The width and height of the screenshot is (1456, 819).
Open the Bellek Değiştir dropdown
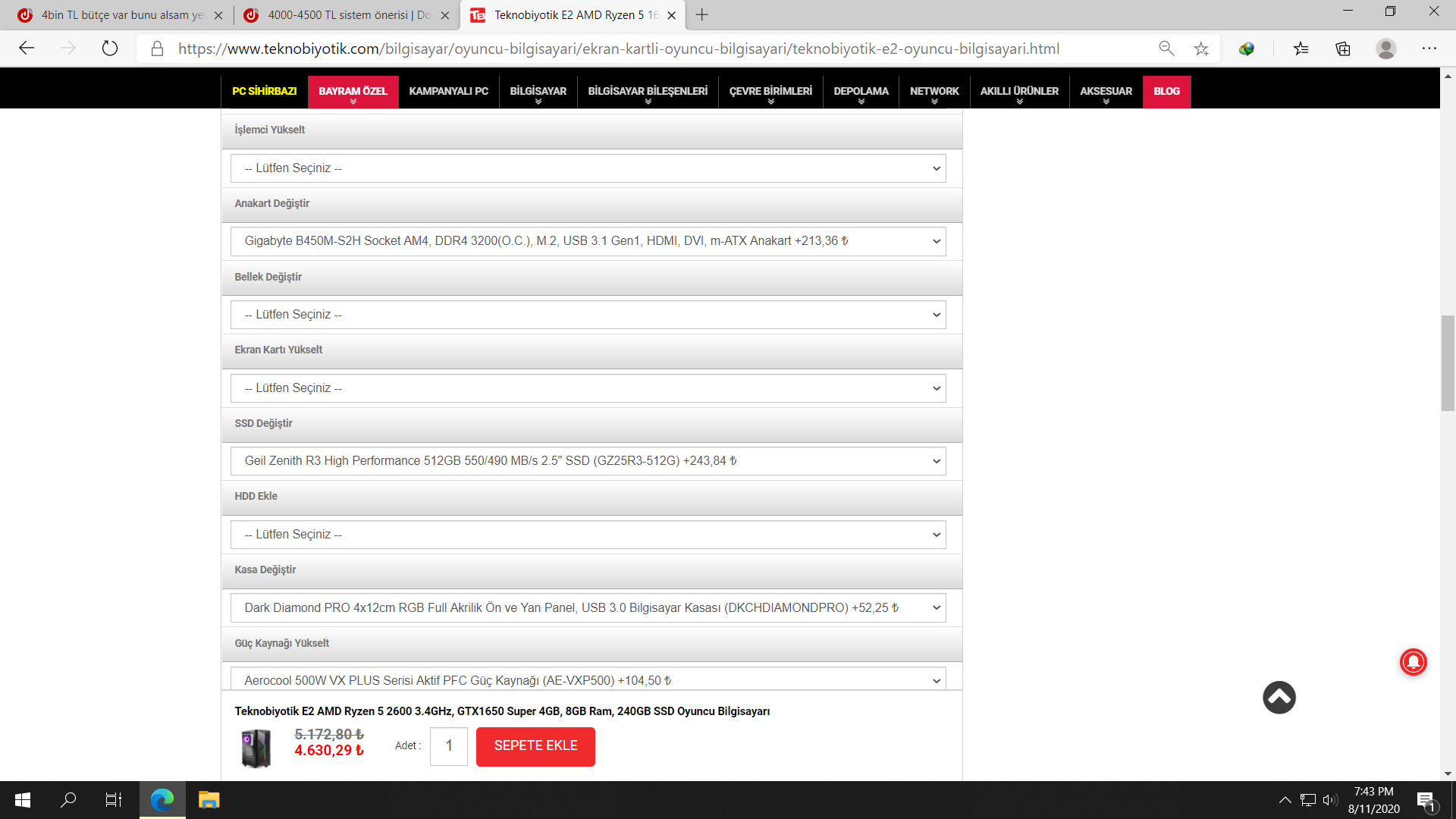tap(588, 315)
